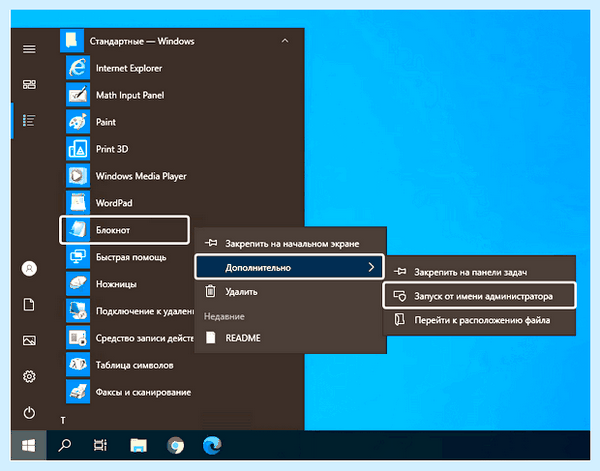Open recent file README
This screenshot has height=471, width=600.
290,338
